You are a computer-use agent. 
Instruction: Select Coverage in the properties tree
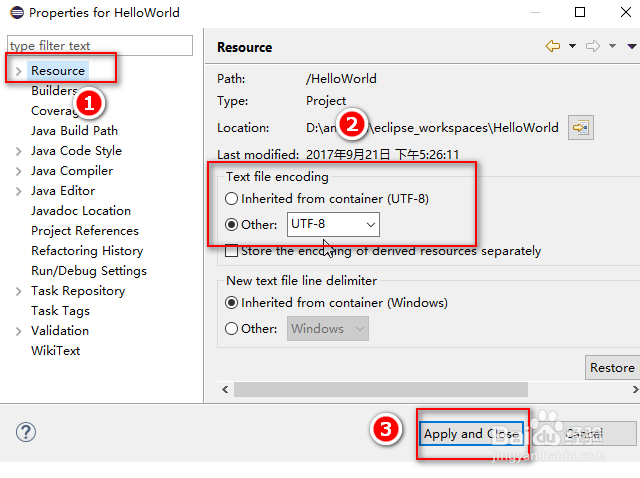tap(55, 111)
